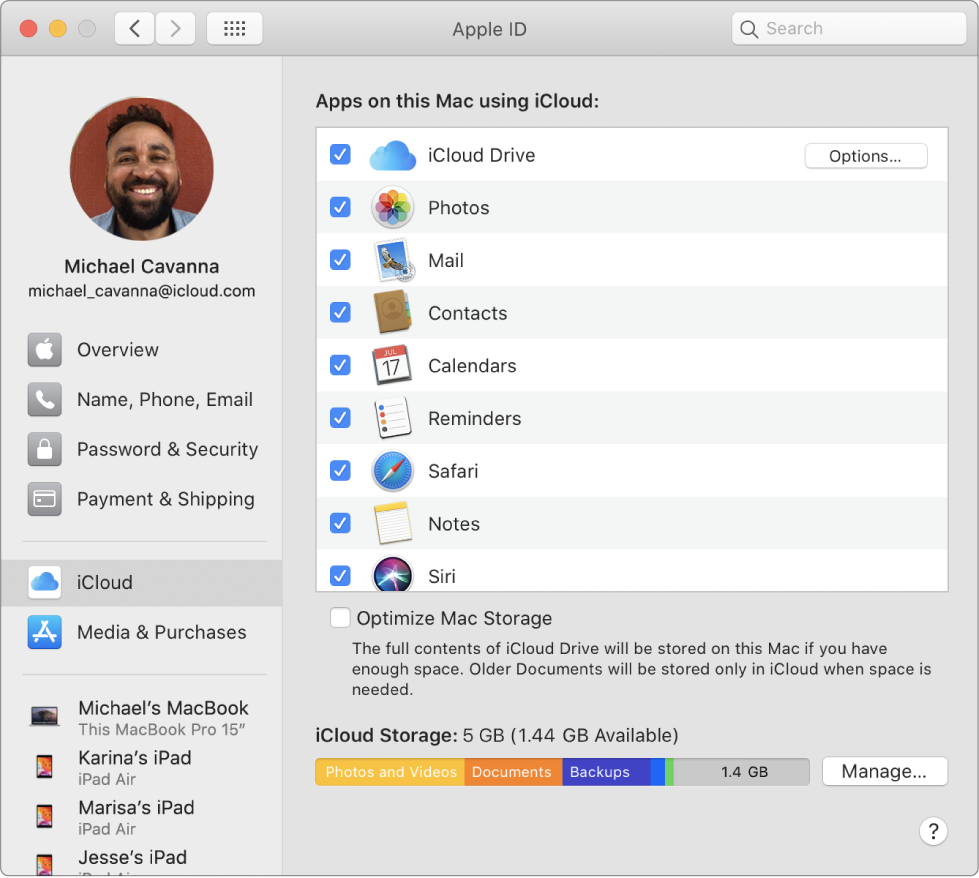
Task: Enable Optimize Mac Storage checkbox
Action: [340, 618]
